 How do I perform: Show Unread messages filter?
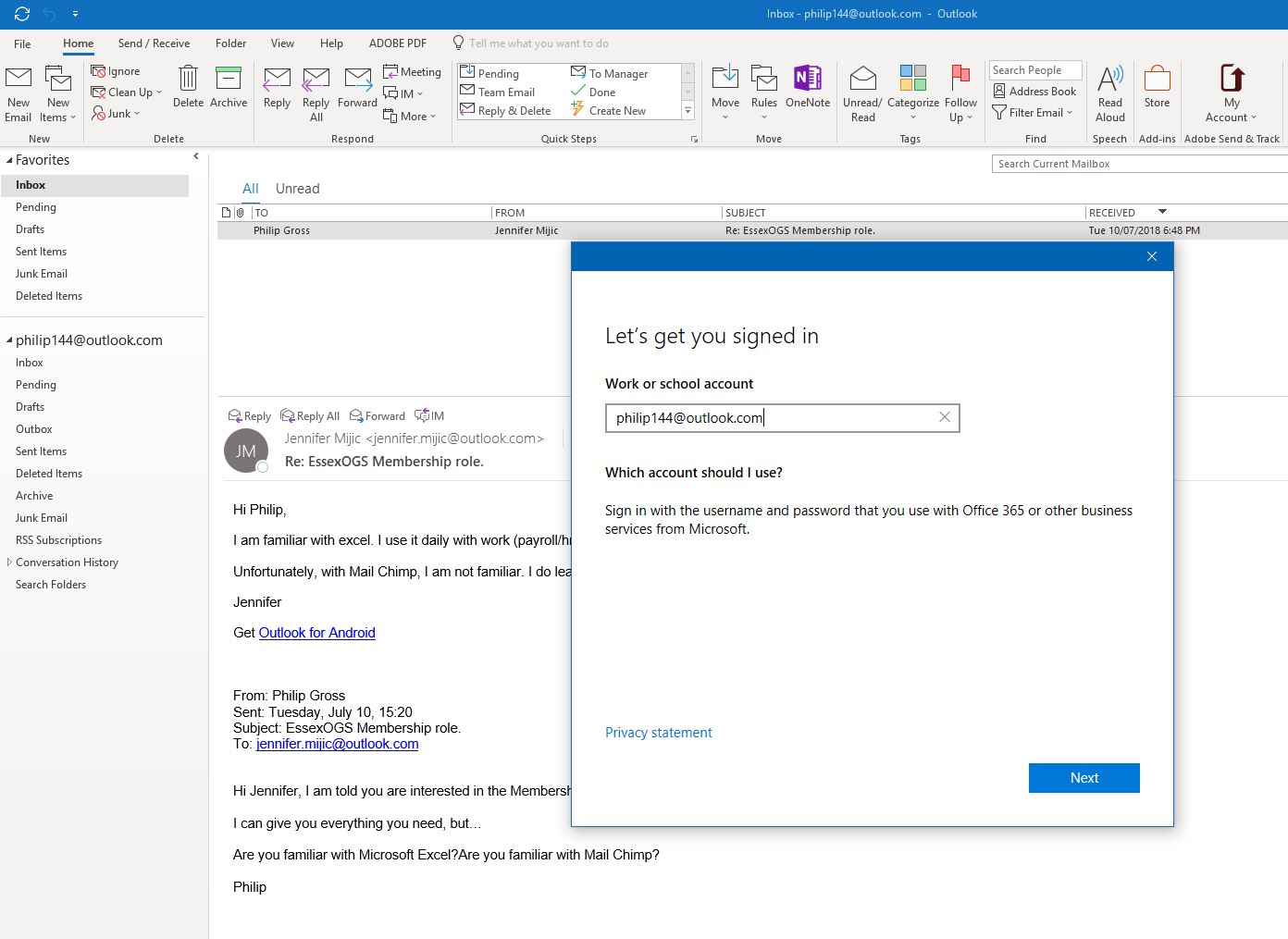(x=297, y=189)
